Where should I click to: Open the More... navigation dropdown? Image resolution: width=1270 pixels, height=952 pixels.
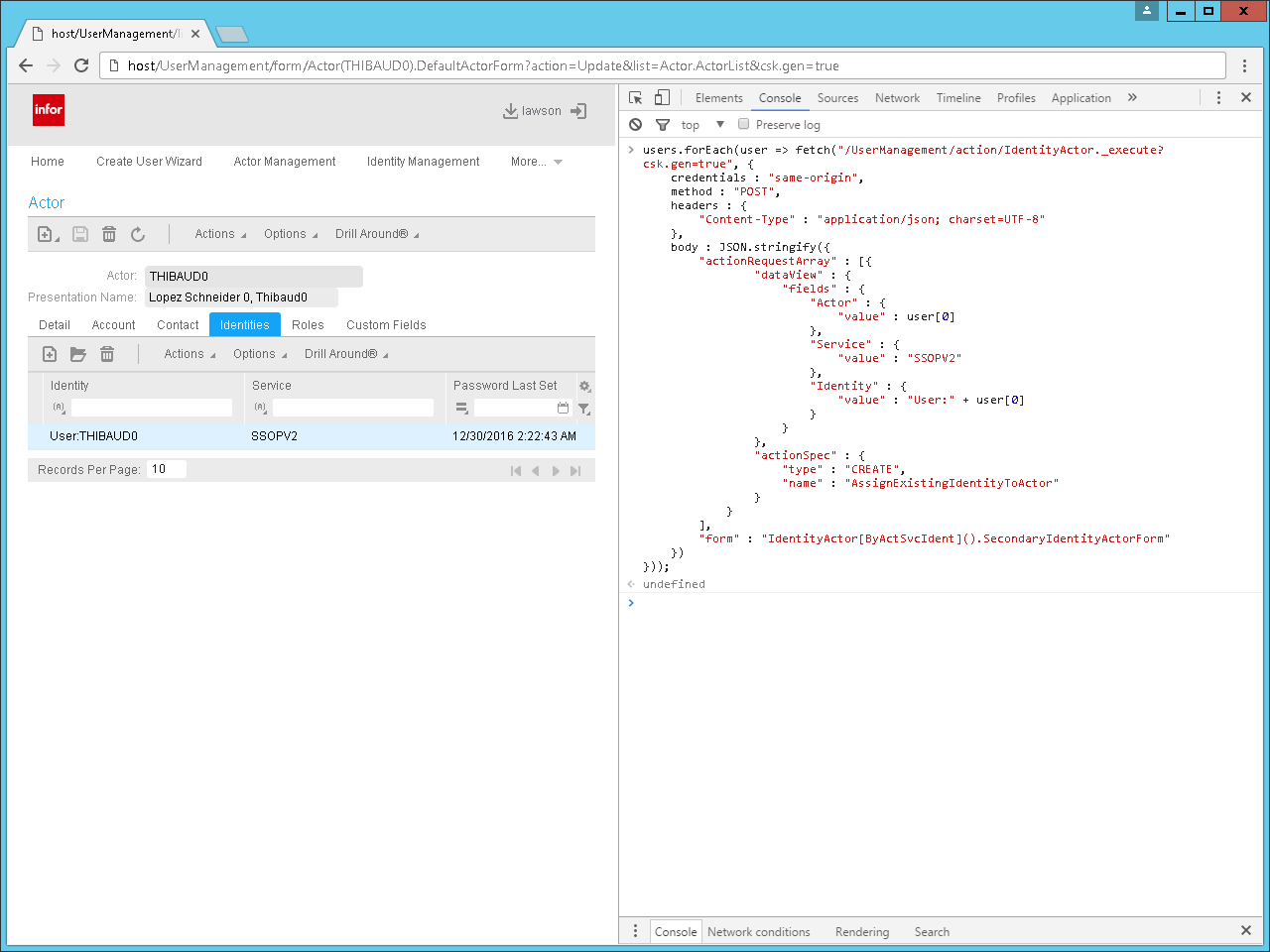(536, 162)
